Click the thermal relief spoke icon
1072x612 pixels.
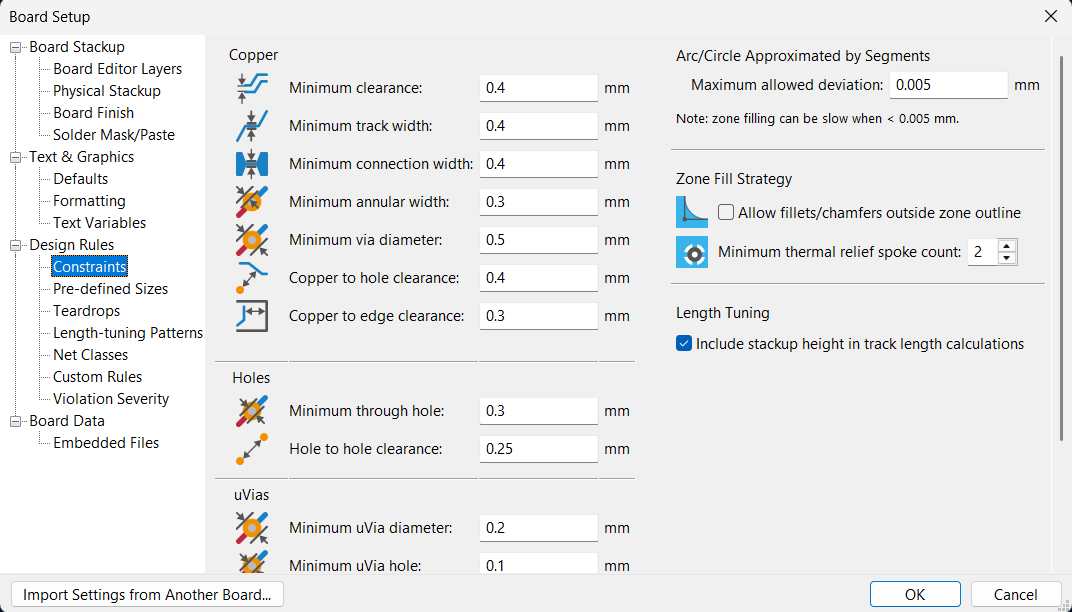pos(692,252)
